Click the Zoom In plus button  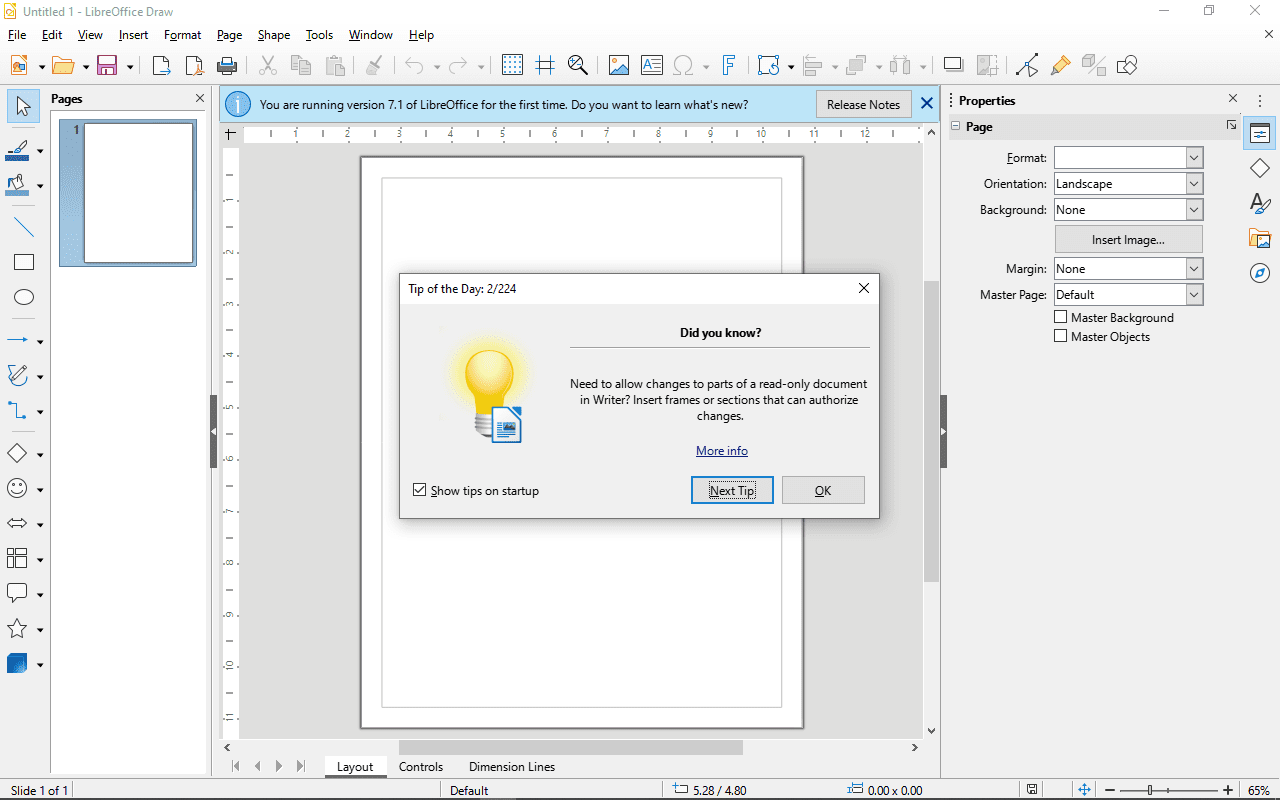click(x=1228, y=790)
